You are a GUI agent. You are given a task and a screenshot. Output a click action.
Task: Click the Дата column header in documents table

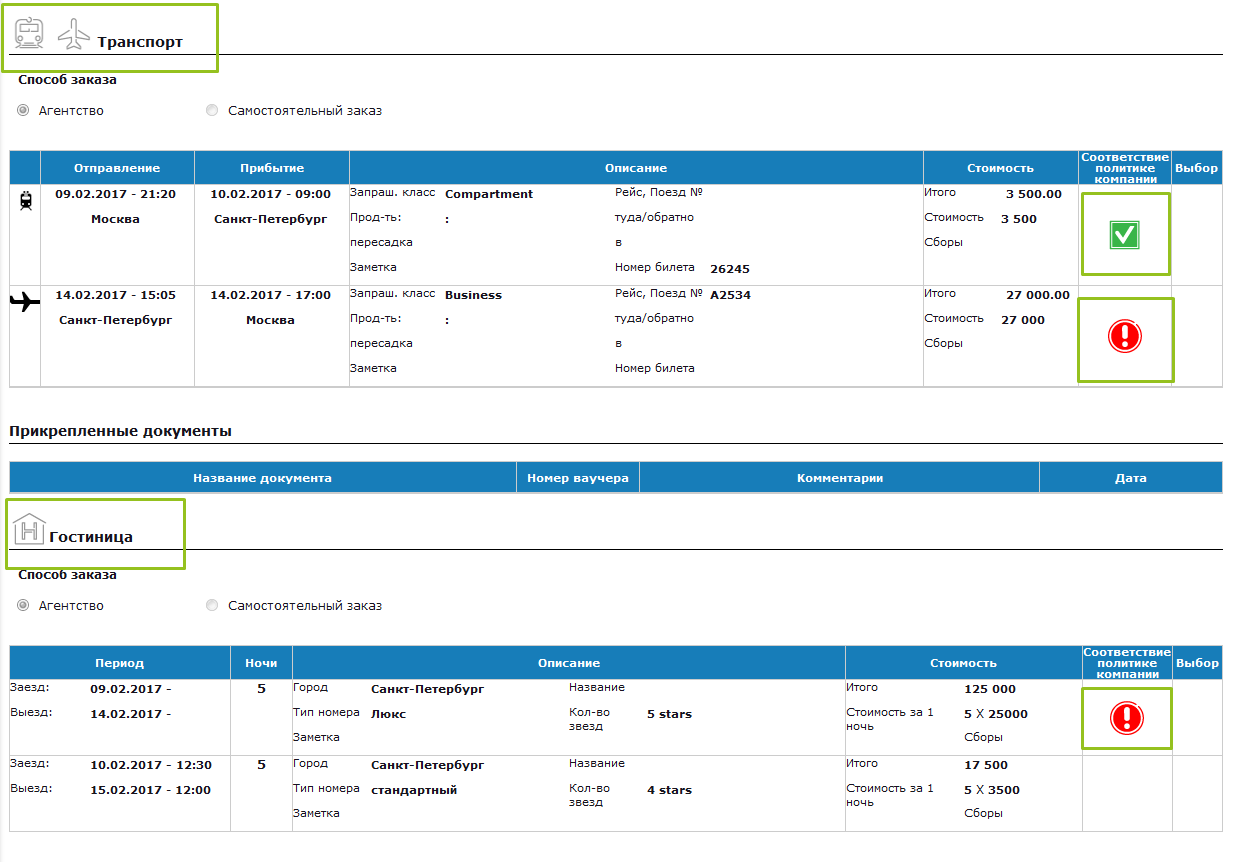(1130, 478)
